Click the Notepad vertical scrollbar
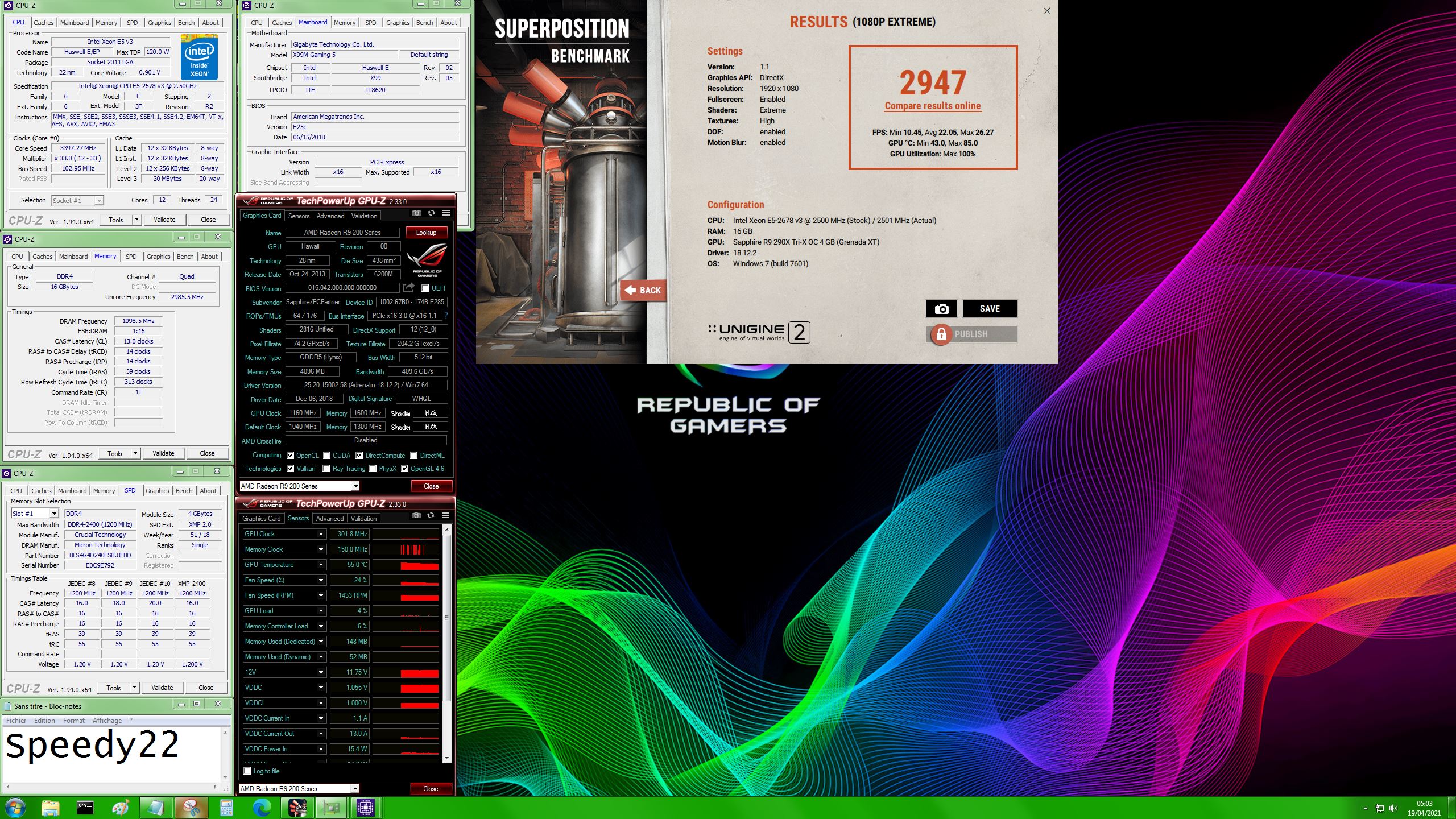 coord(225,755)
